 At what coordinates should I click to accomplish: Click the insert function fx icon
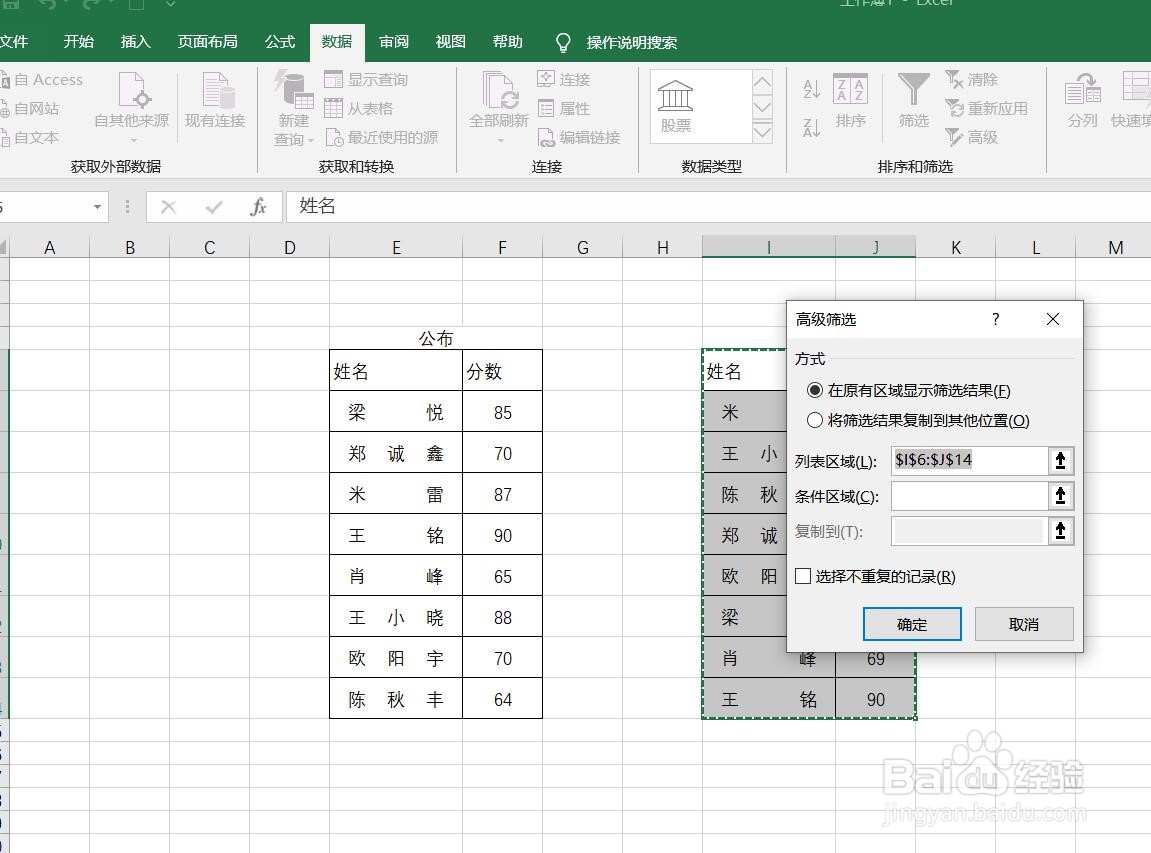pos(258,207)
